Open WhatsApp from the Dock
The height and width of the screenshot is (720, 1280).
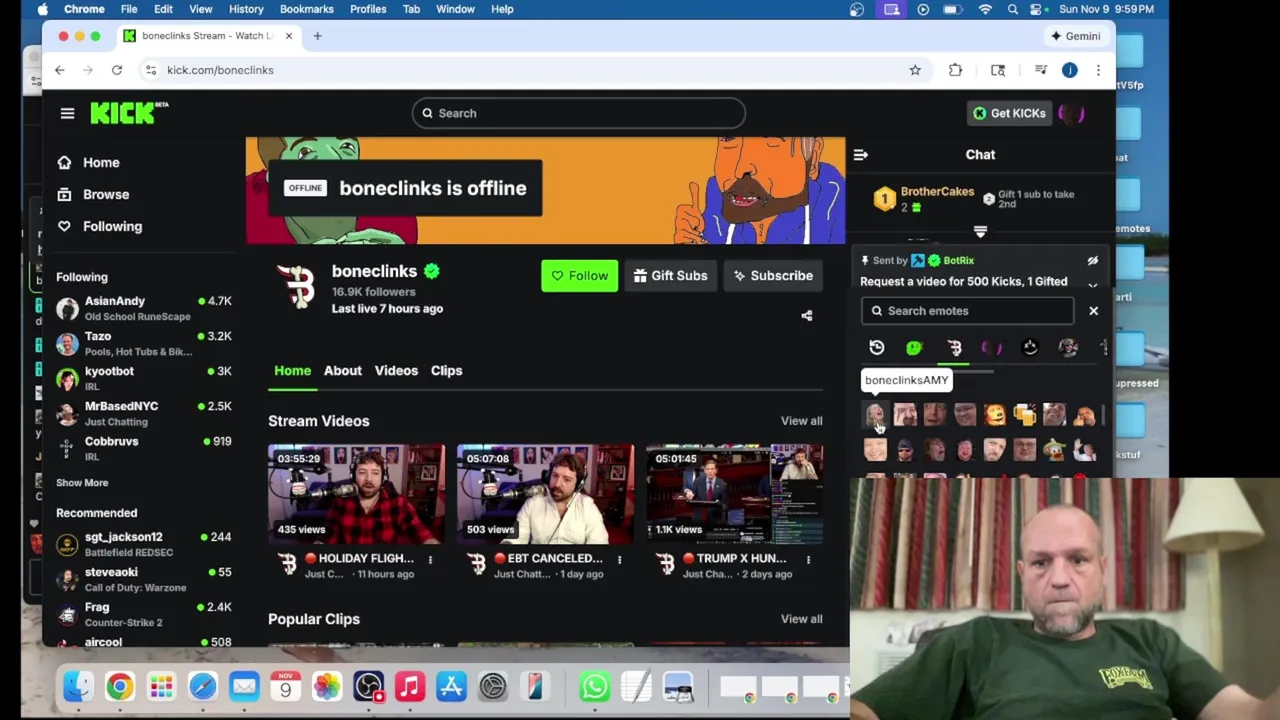594,687
